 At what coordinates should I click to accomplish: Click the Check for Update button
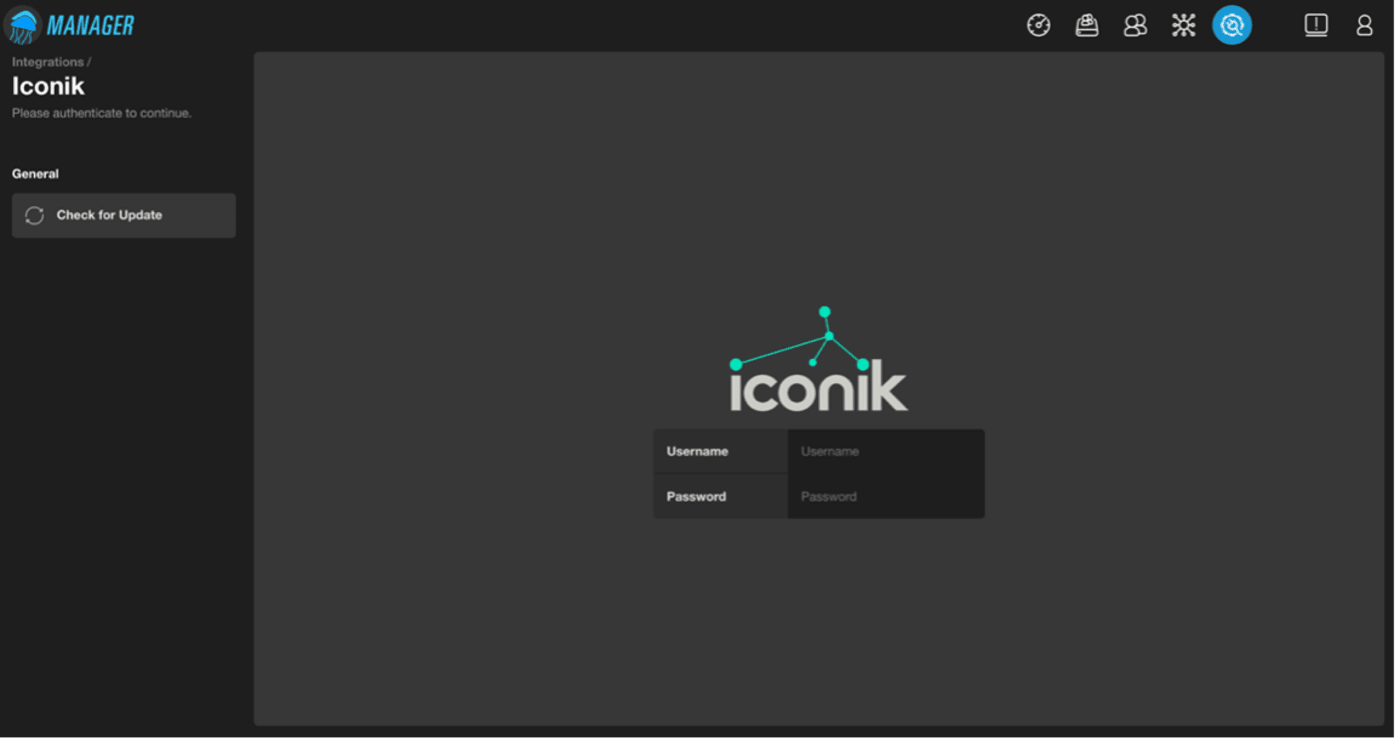(124, 216)
